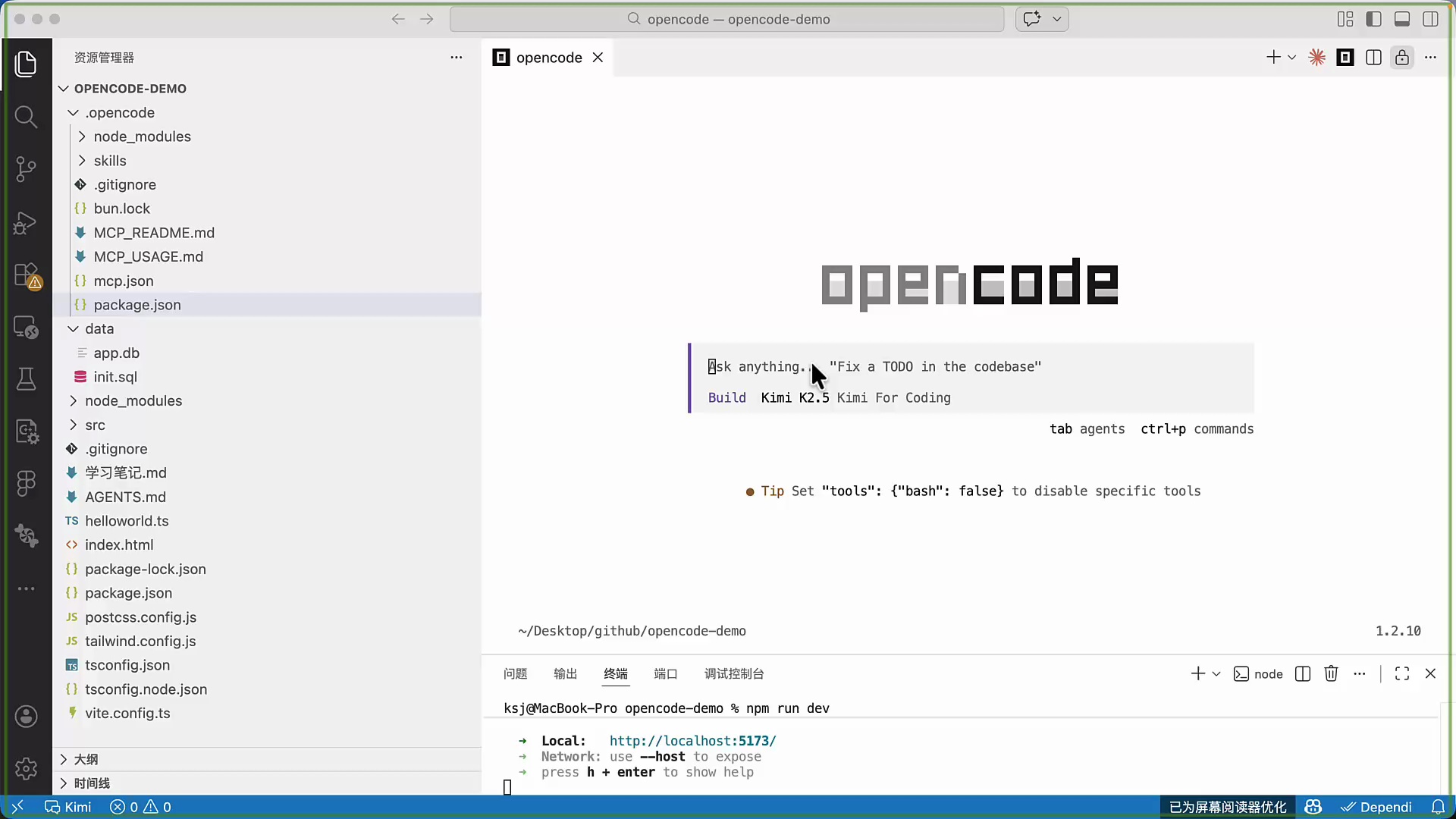Viewport: 1456px width, 819px height.
Task: Kill the terminal with trash icon
Action: (x=1331, y=673)
